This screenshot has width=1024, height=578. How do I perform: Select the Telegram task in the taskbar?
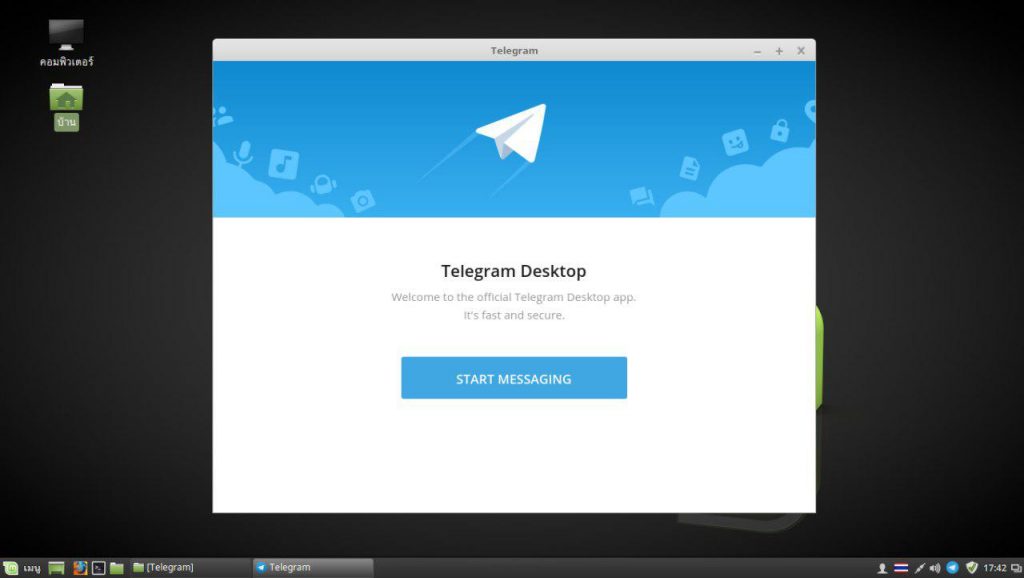pos(313,568)
